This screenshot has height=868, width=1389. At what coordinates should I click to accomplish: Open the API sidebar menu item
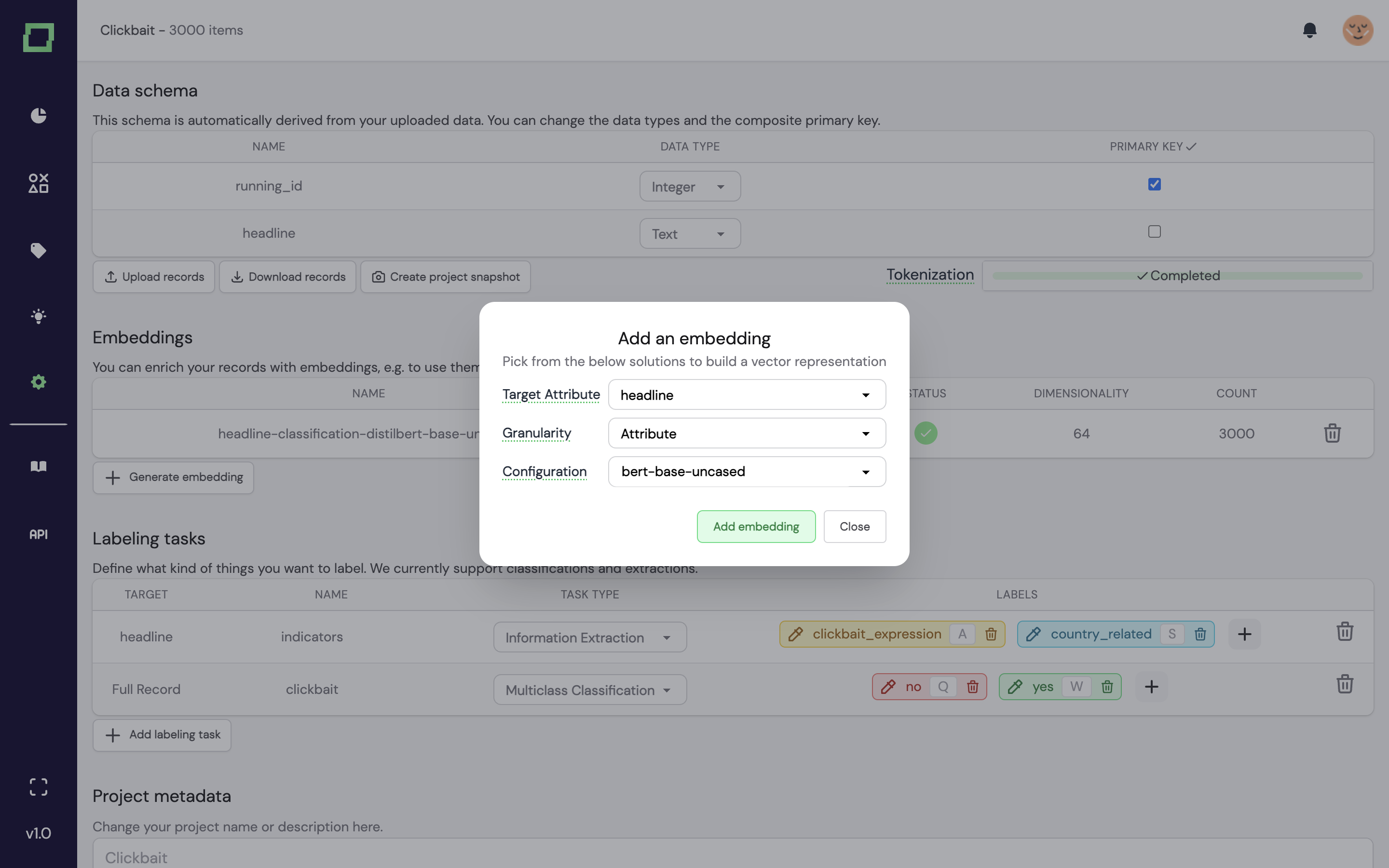click(39, 534)
